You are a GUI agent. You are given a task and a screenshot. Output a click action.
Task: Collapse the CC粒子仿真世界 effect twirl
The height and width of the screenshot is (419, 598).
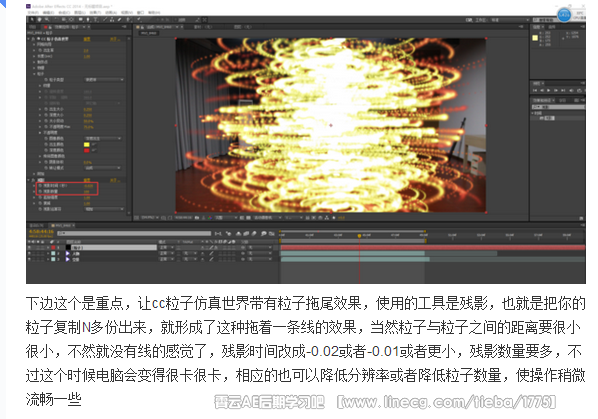point(29,39)
